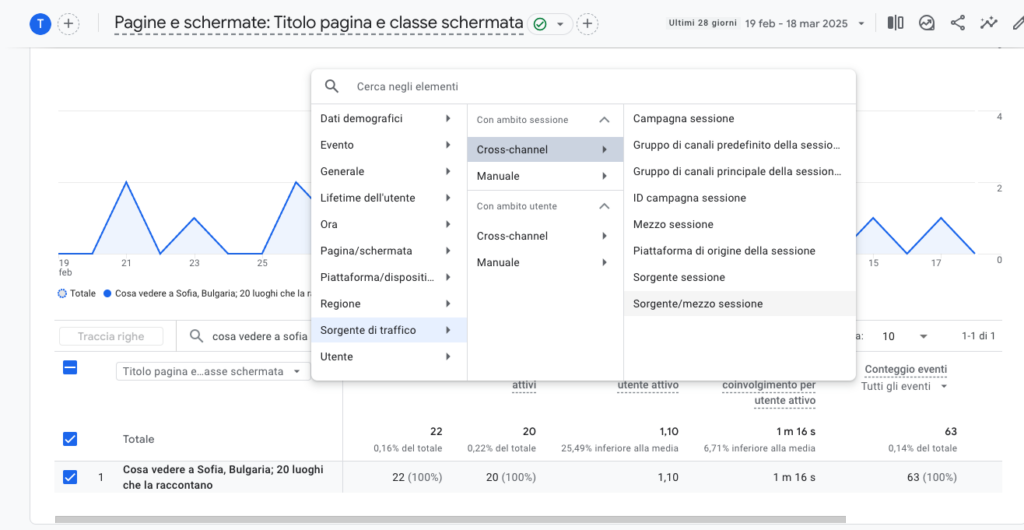Click the annotations chart icon in header
The height and width of the screenshot is (530, 1024).
point(927,23)
